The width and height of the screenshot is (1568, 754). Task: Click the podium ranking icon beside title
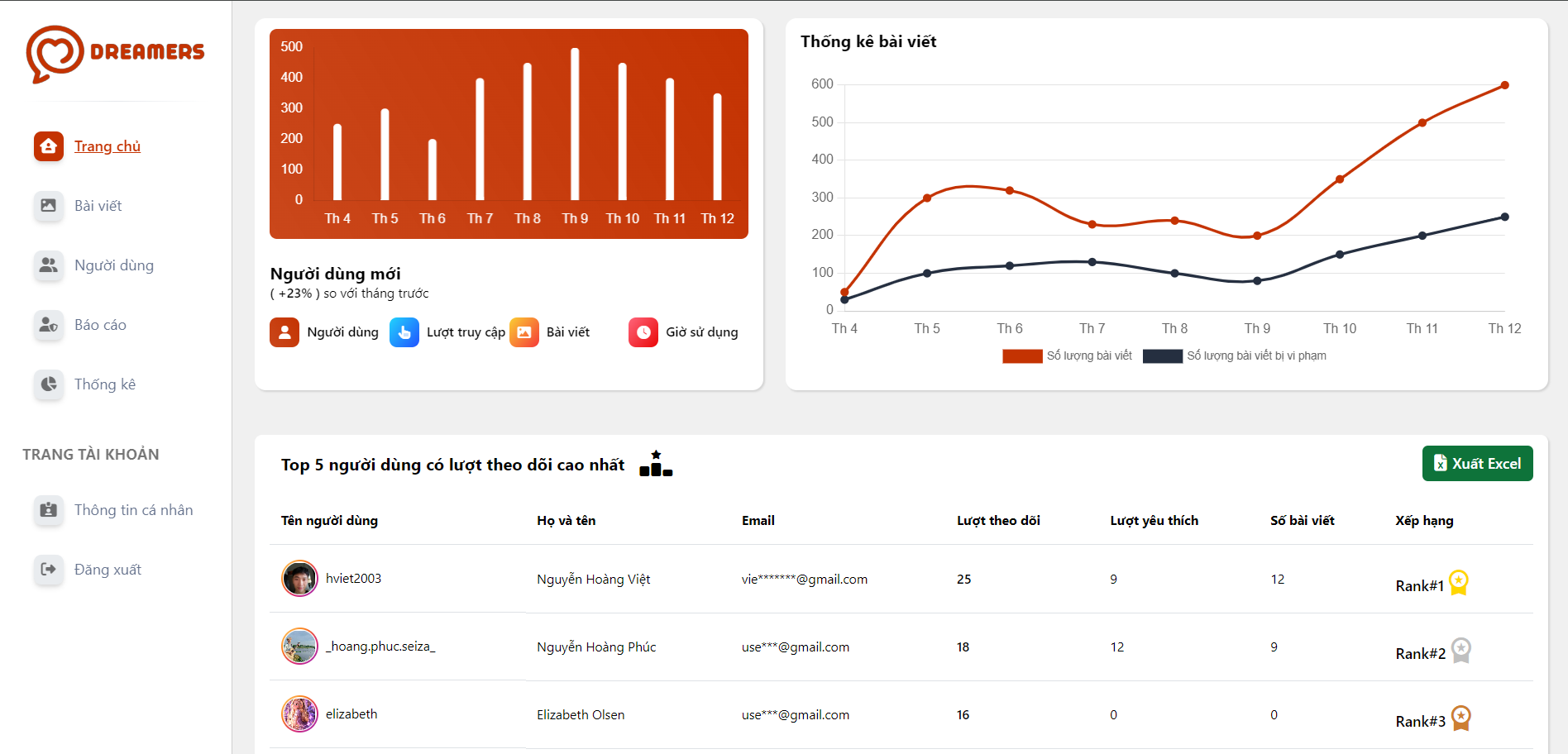[x=656, y=464]
